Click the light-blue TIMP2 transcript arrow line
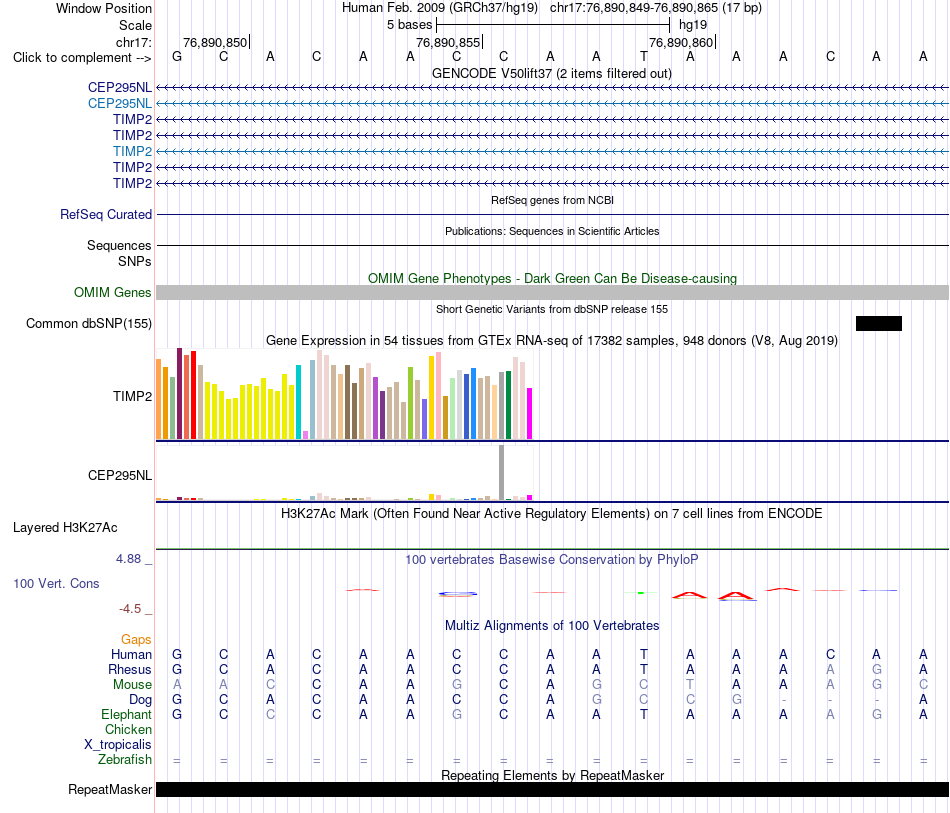 pyautogui.click(x=552, y=151)
